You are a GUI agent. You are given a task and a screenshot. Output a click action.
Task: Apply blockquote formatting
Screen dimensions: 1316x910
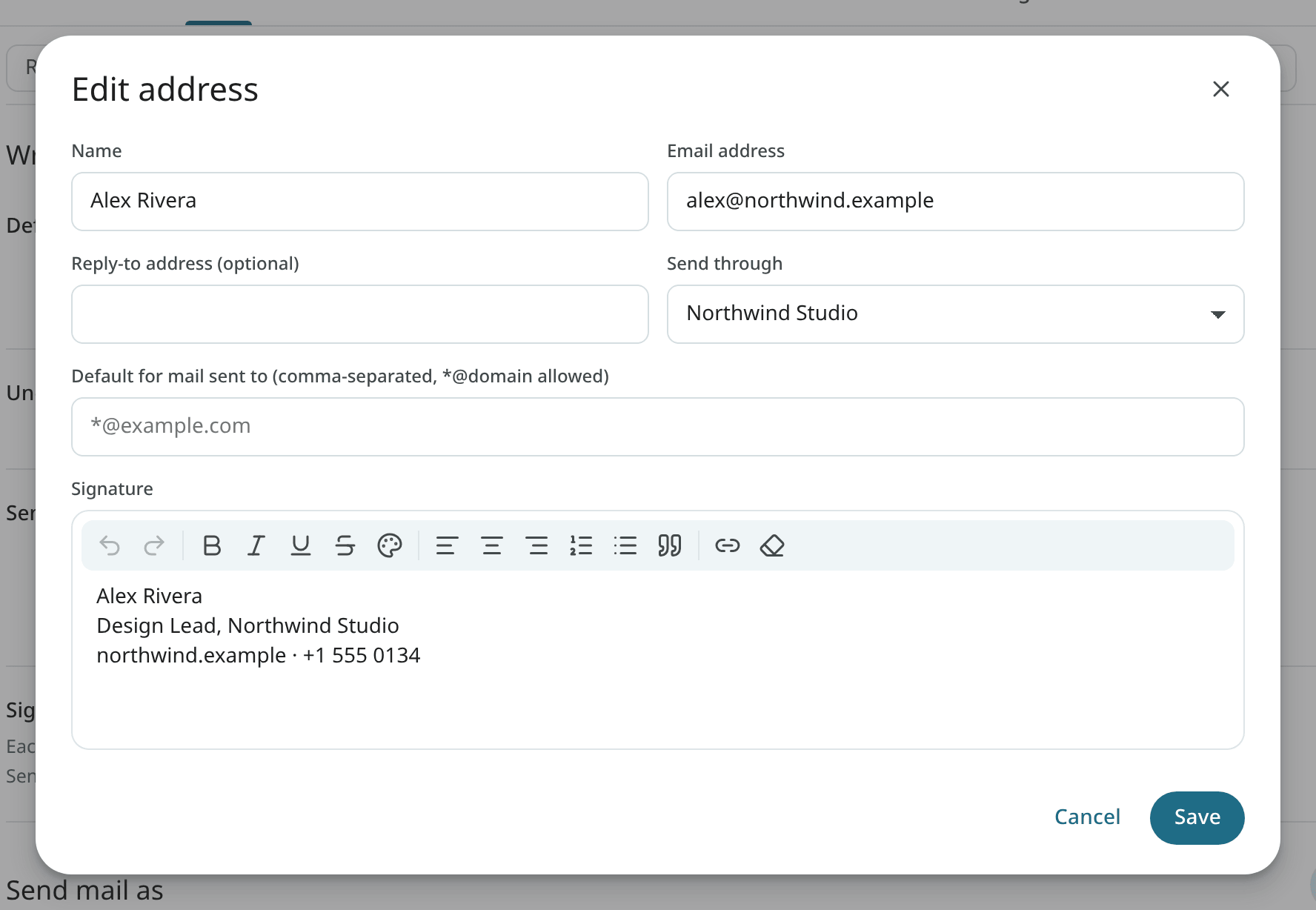[670, 545]
